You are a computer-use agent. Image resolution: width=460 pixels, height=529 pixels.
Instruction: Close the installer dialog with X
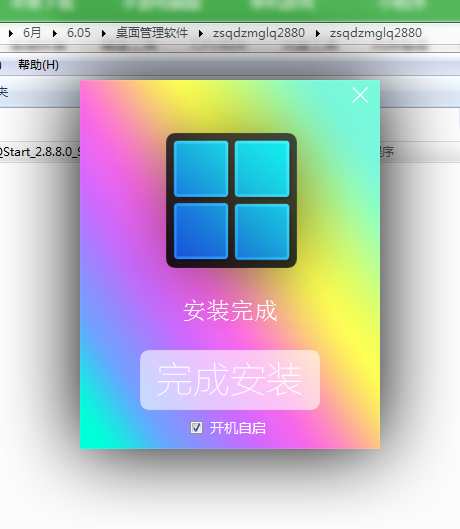tap(360, 95)
